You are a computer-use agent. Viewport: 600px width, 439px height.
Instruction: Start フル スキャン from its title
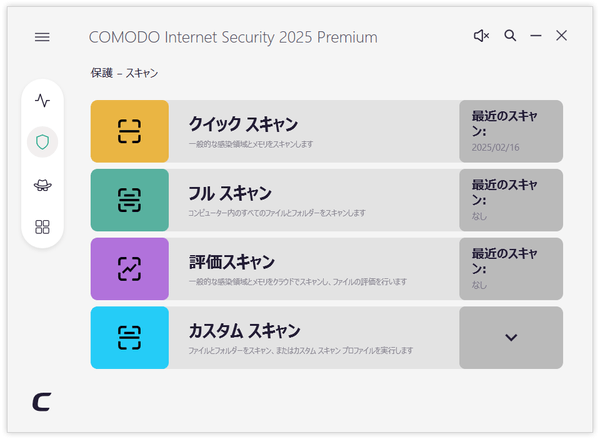pyautogui.click(x=230, y=193)
